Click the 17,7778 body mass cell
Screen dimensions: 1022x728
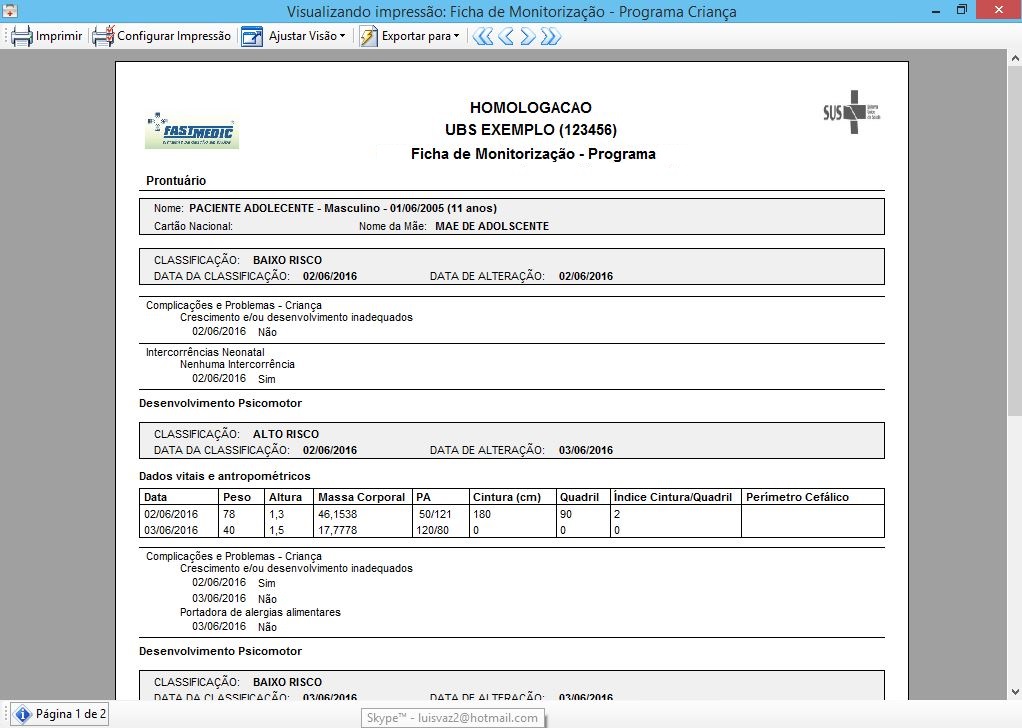pos(338,531)
